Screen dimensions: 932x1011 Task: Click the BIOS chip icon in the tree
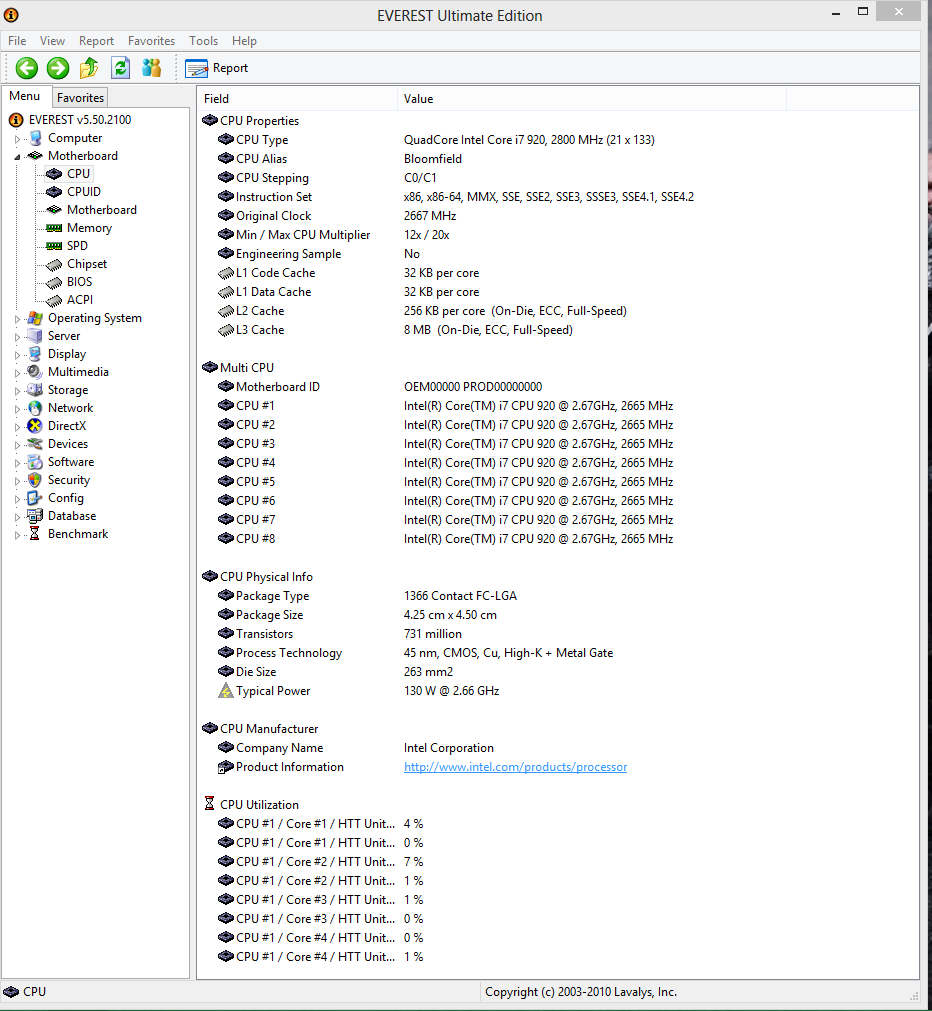click(x=54, y=282)
